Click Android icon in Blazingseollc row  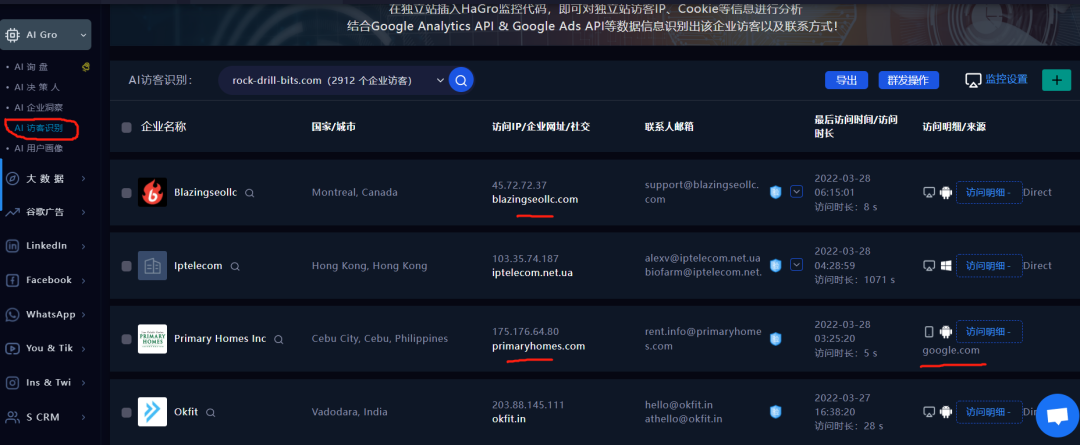click(x=945, y=192)
